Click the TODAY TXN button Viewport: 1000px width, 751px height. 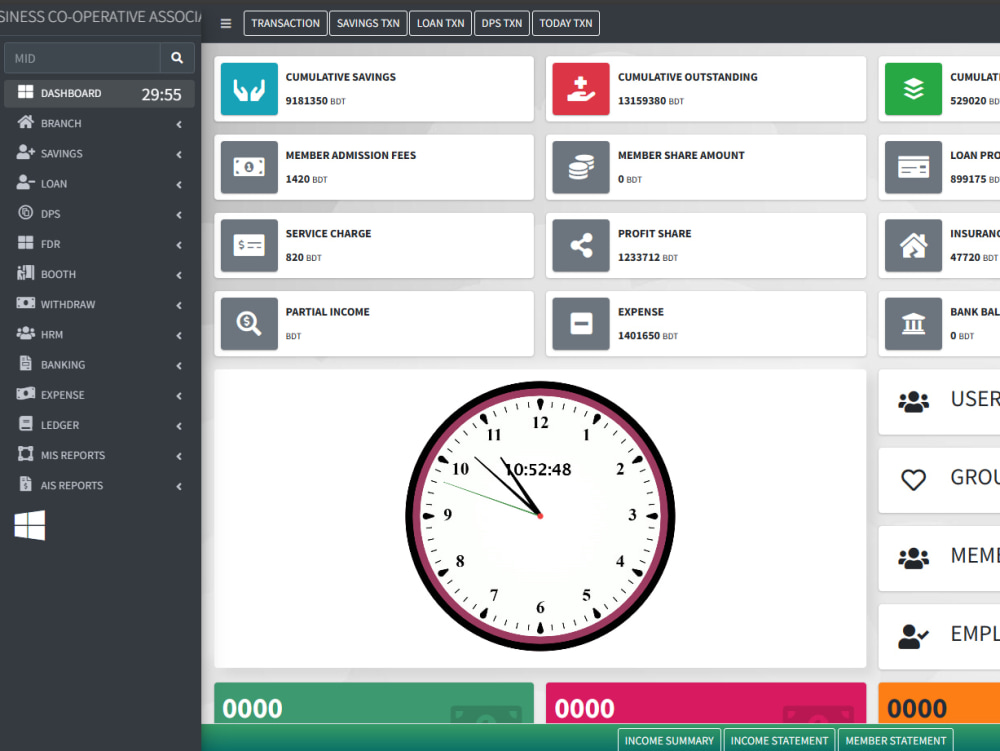click(x=566, y=24)
